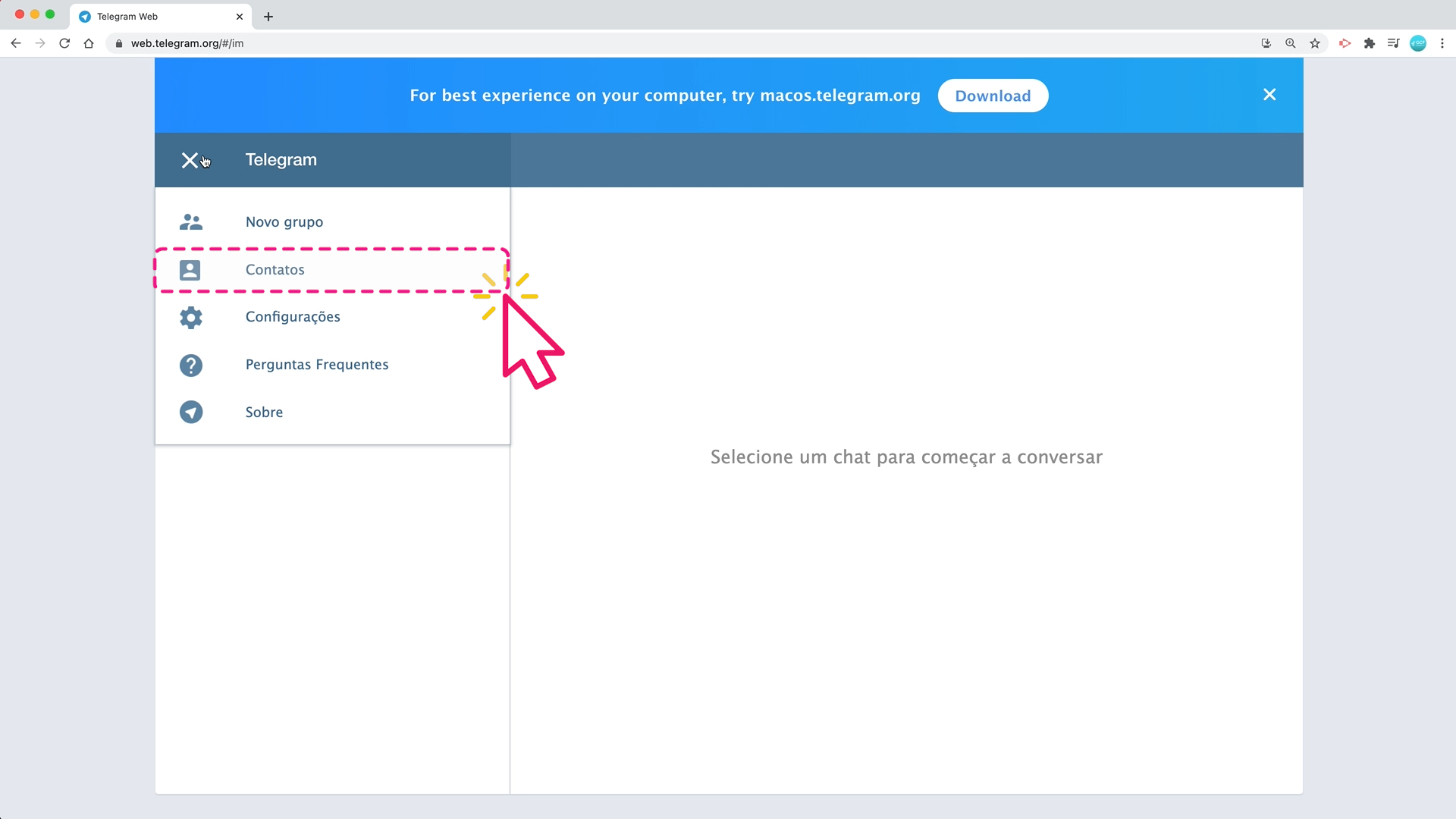Select Novo grupo from the menu
This screenshot has width=1456, height=819.
coord(285,221)
